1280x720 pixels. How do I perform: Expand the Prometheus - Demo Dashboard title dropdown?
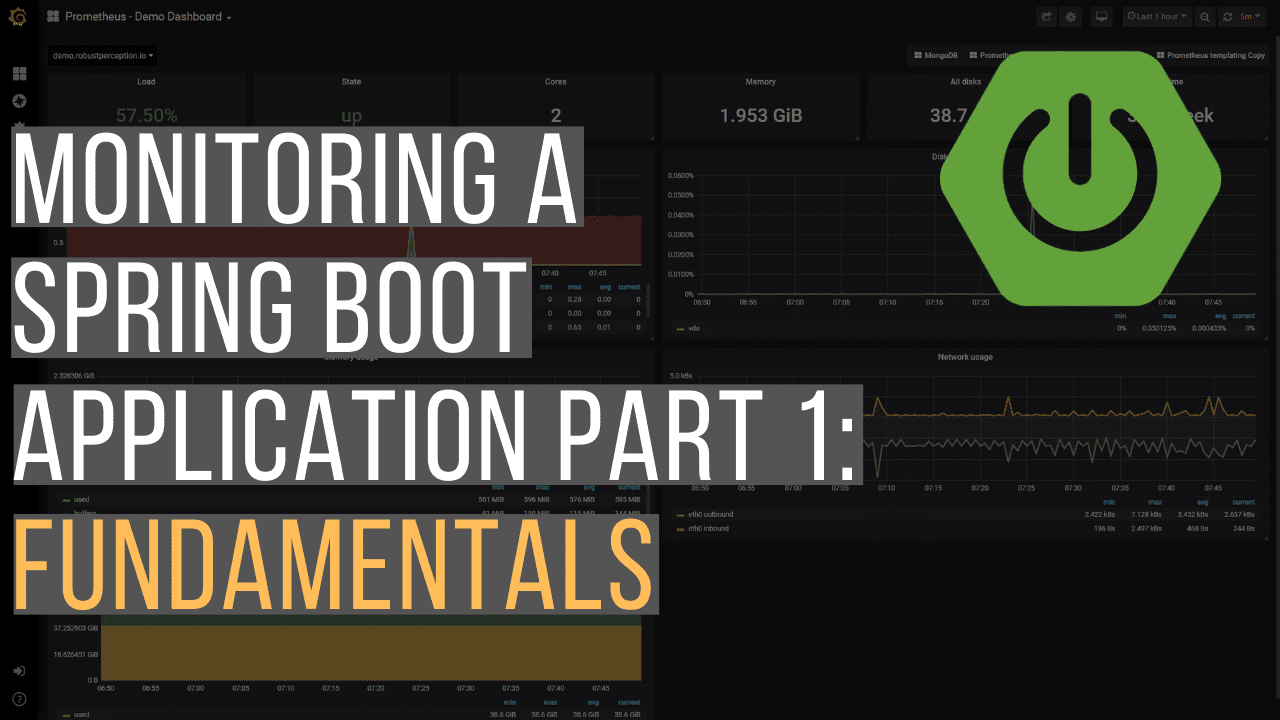tap(147, 17)
